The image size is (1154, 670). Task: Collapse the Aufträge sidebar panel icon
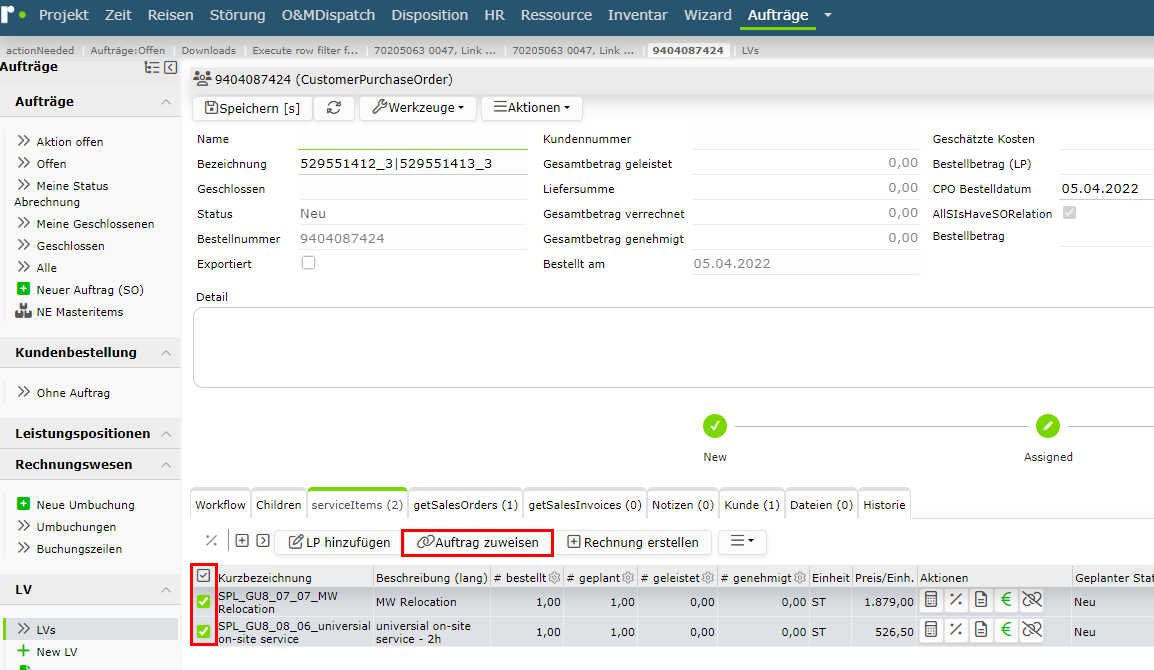click(171, 68)
